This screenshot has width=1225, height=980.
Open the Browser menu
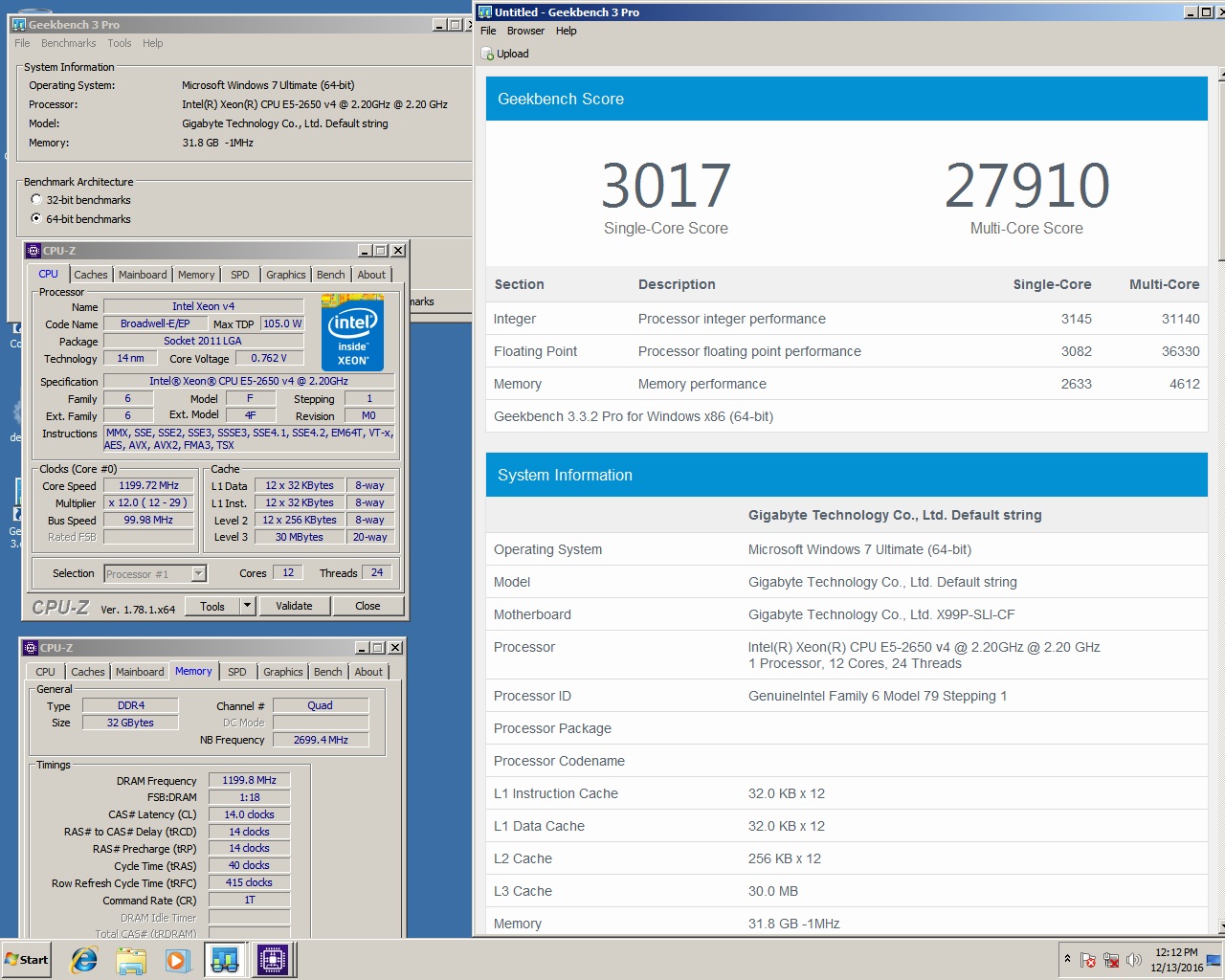525,31
